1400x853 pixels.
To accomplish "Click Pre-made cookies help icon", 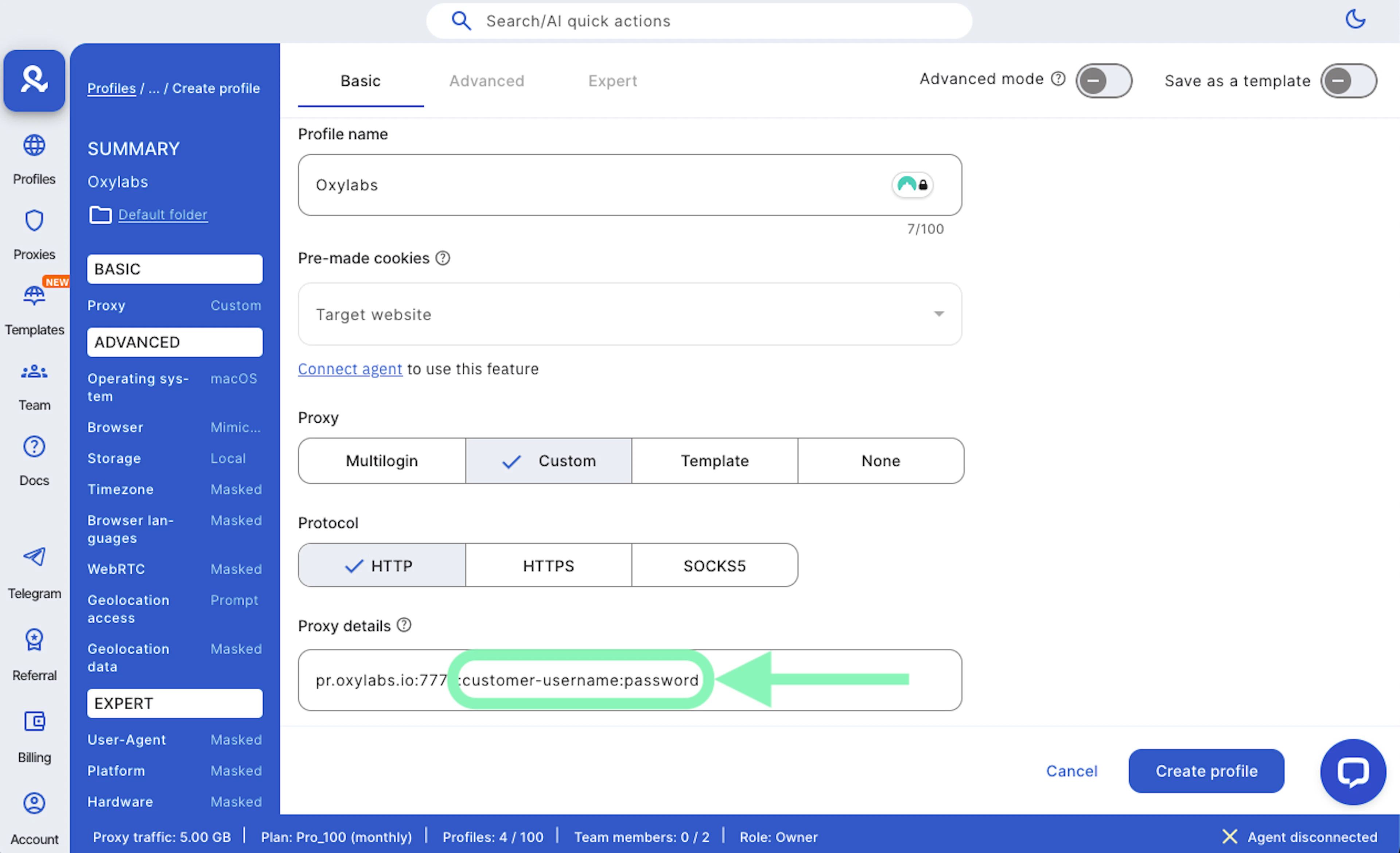I will pyautogui.click(x=443, y=258).
